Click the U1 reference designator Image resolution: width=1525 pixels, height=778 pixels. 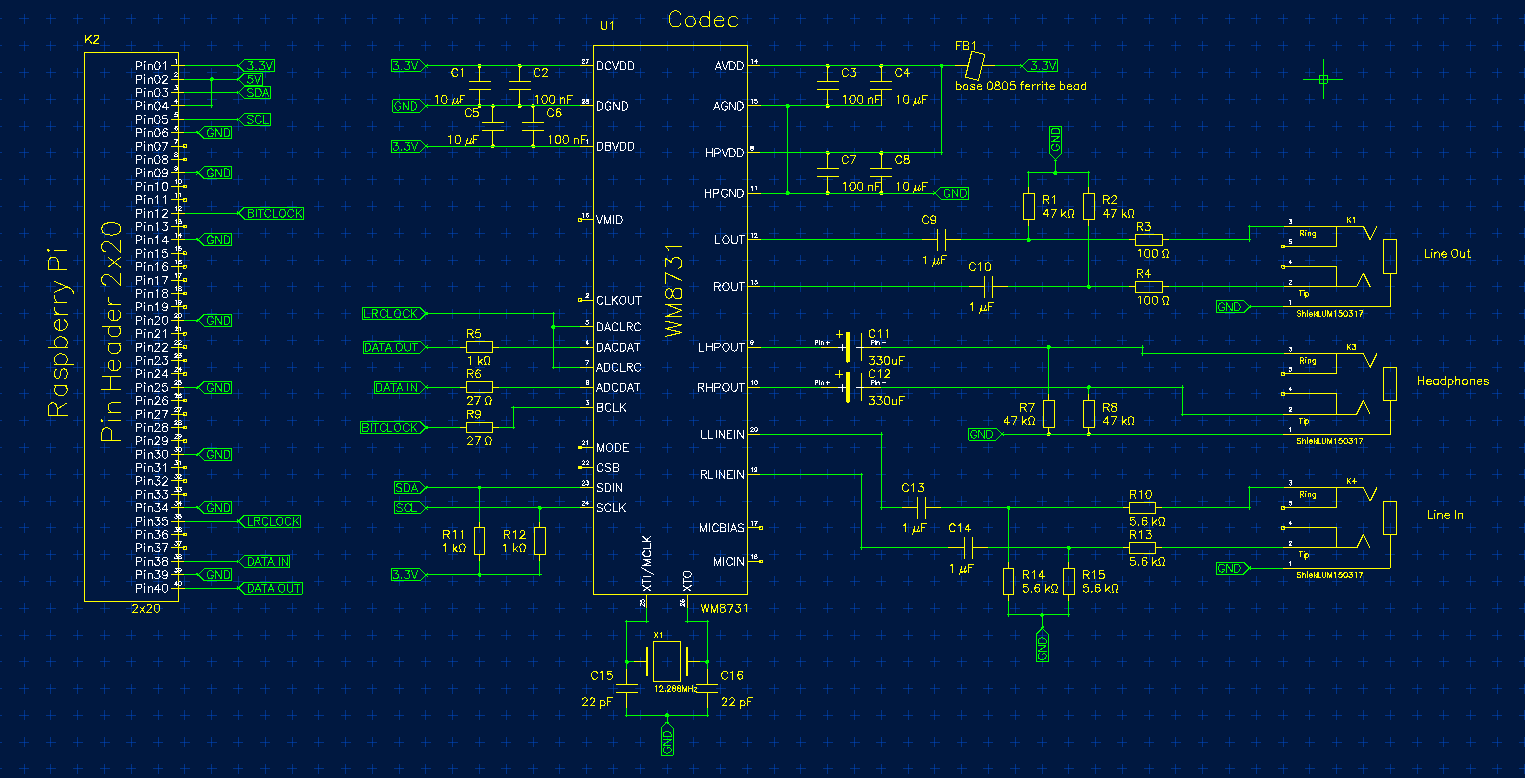pyautogui.click(x=607, y=27)
